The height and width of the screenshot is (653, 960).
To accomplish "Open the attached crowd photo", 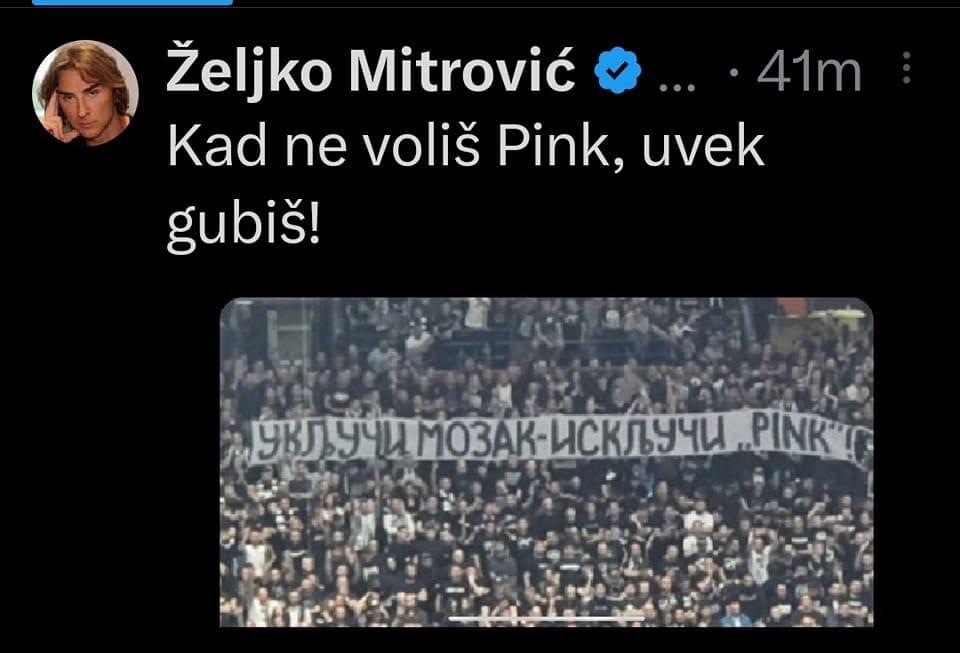I will [x=547, y=462].
